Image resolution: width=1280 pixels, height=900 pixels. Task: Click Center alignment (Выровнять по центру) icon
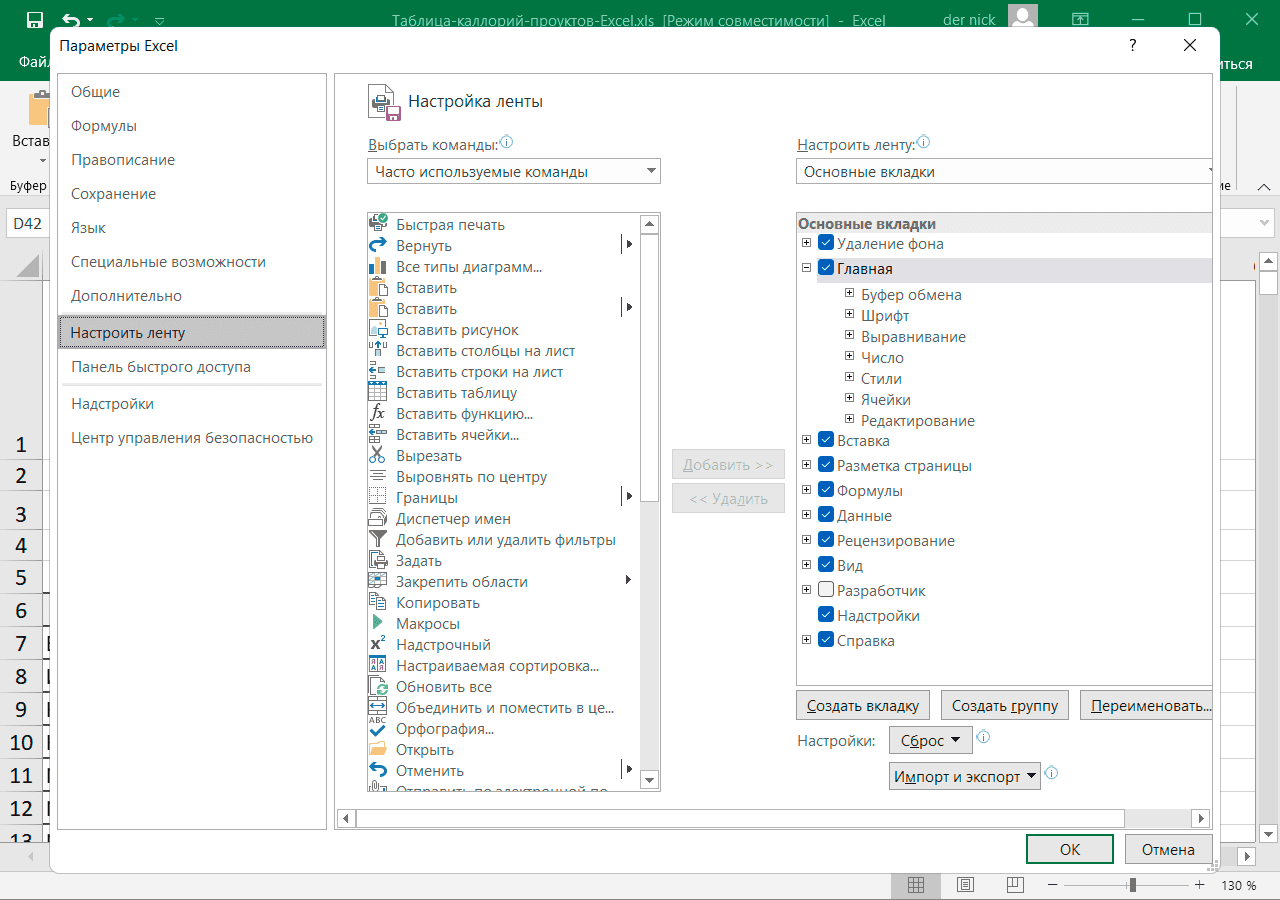point(378,476)
